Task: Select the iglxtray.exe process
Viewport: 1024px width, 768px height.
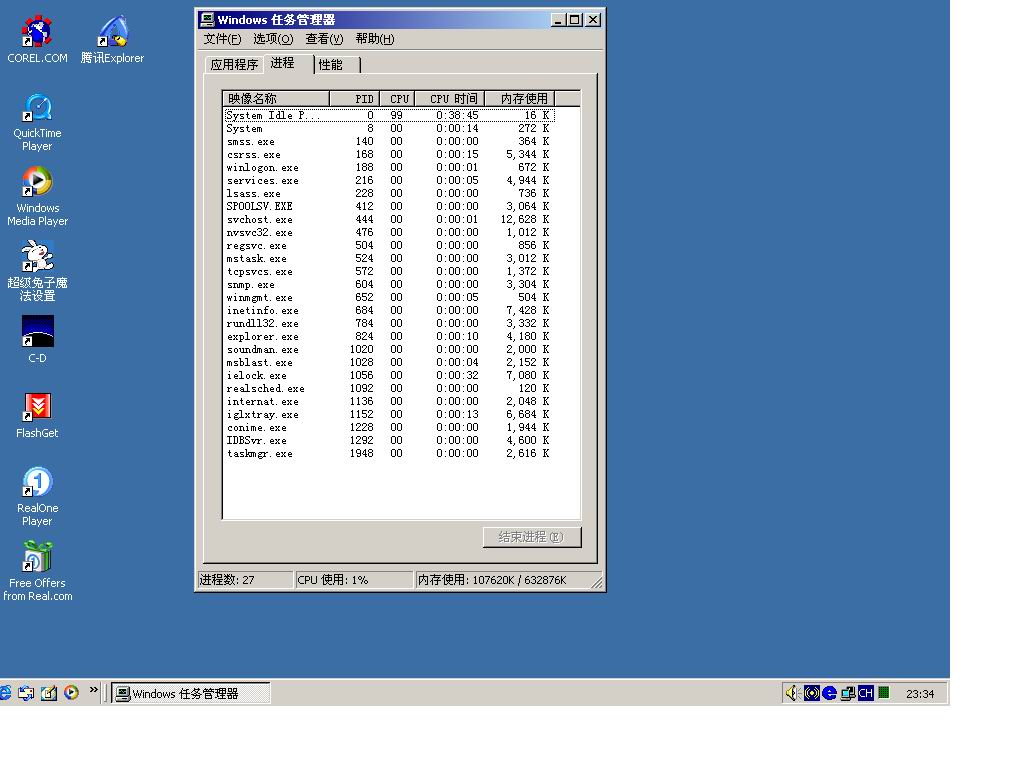Action: pyautogui.click(x=389, y=415)
